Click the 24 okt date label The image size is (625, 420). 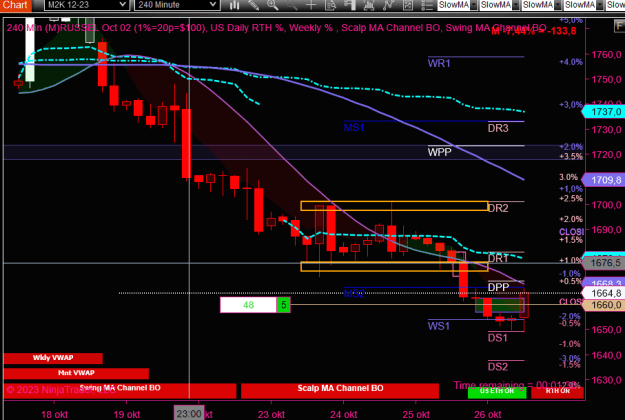coord(344,414)
